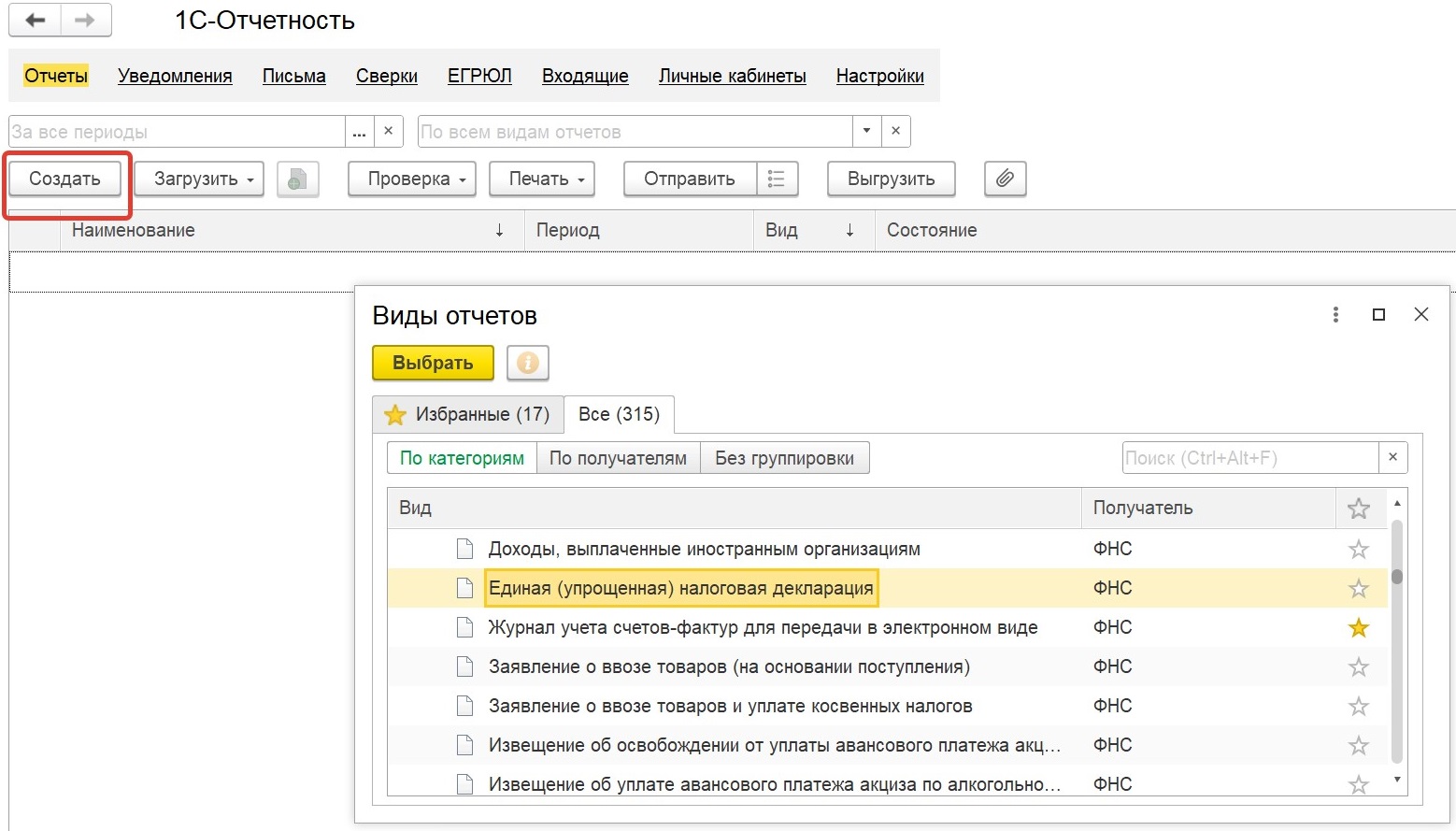This screenshot has height=831, width=1456.
Task: Group reports По получателям
Action: coord(619,458)
